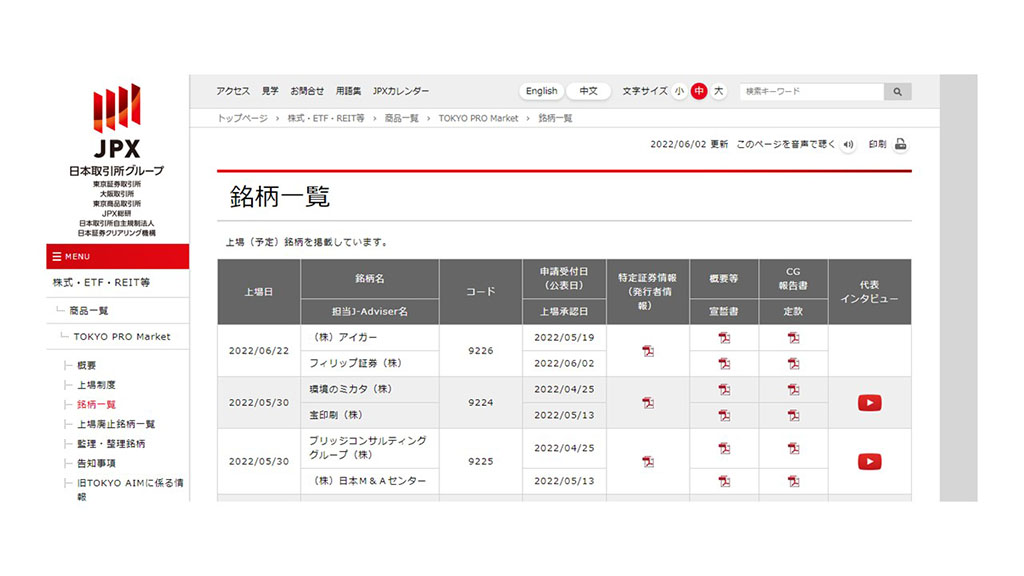This screenshot has width=1024, height=576.
Task: Open 特定証券情報 PDF for code 9225
Action: click(648, 461)
